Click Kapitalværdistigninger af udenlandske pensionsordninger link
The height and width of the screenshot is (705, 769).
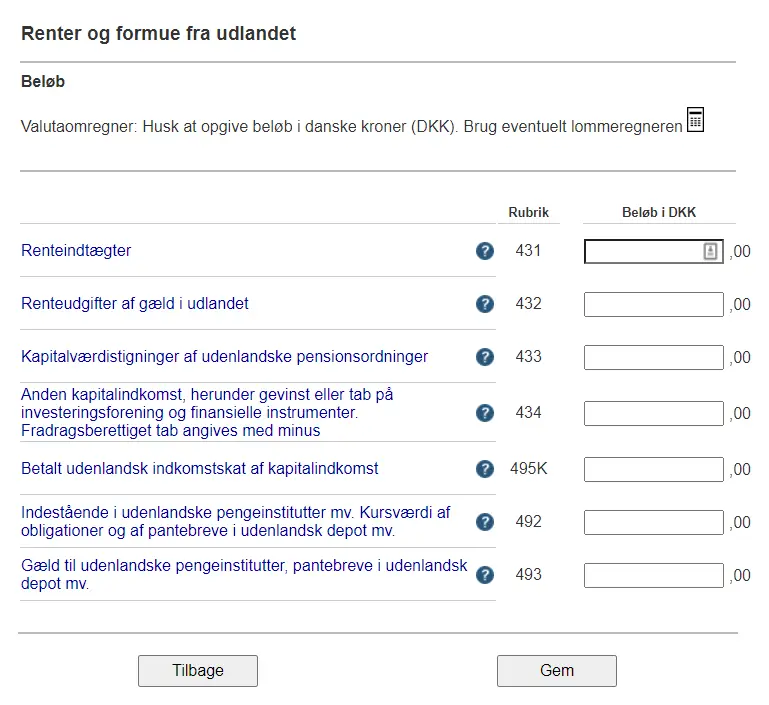coord(225,356)
